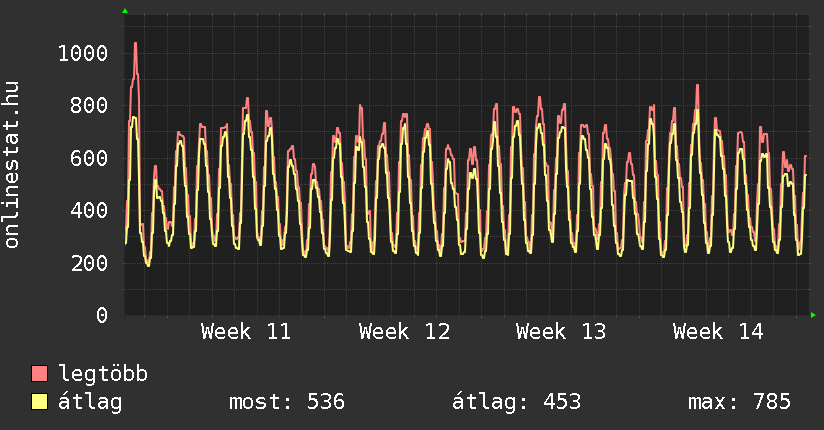This screenshot has width=824, height=430.
Task: Click the vertical onlinestat.hu label
Action: pos(13,165)
